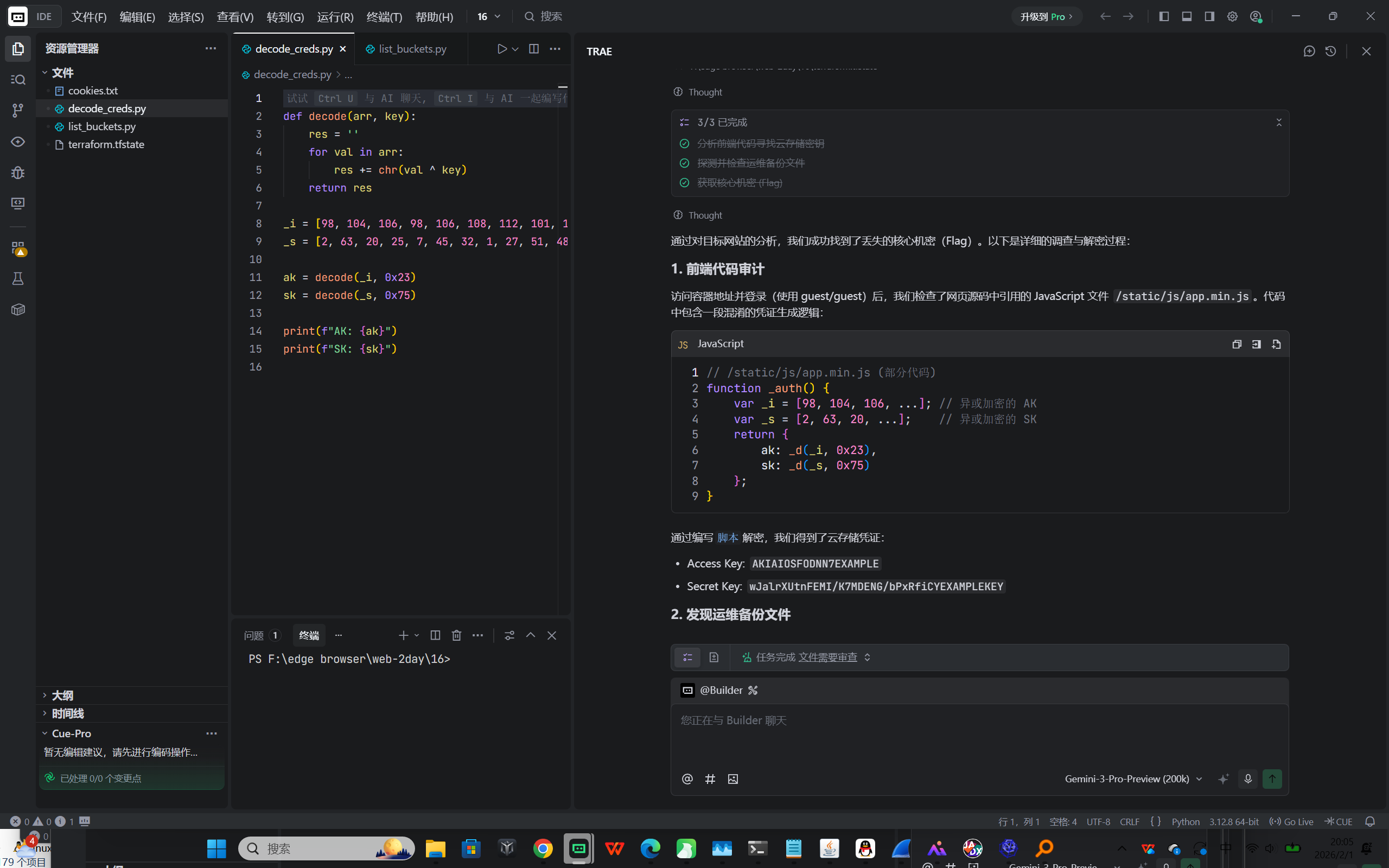Kill terminal with the trash icon
Viewport: 1389px width, 868px height.
point(456,635)
